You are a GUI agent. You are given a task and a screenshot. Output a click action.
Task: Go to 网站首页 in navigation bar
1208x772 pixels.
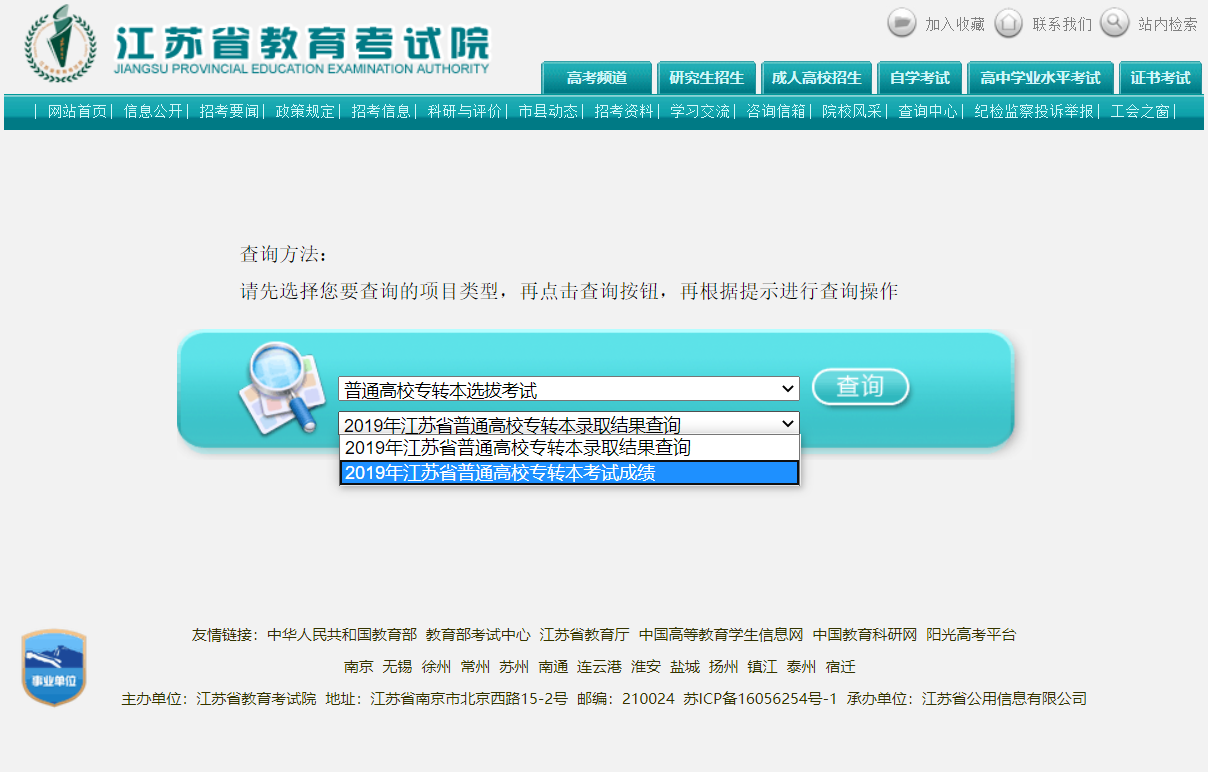(x=77, y=111)
